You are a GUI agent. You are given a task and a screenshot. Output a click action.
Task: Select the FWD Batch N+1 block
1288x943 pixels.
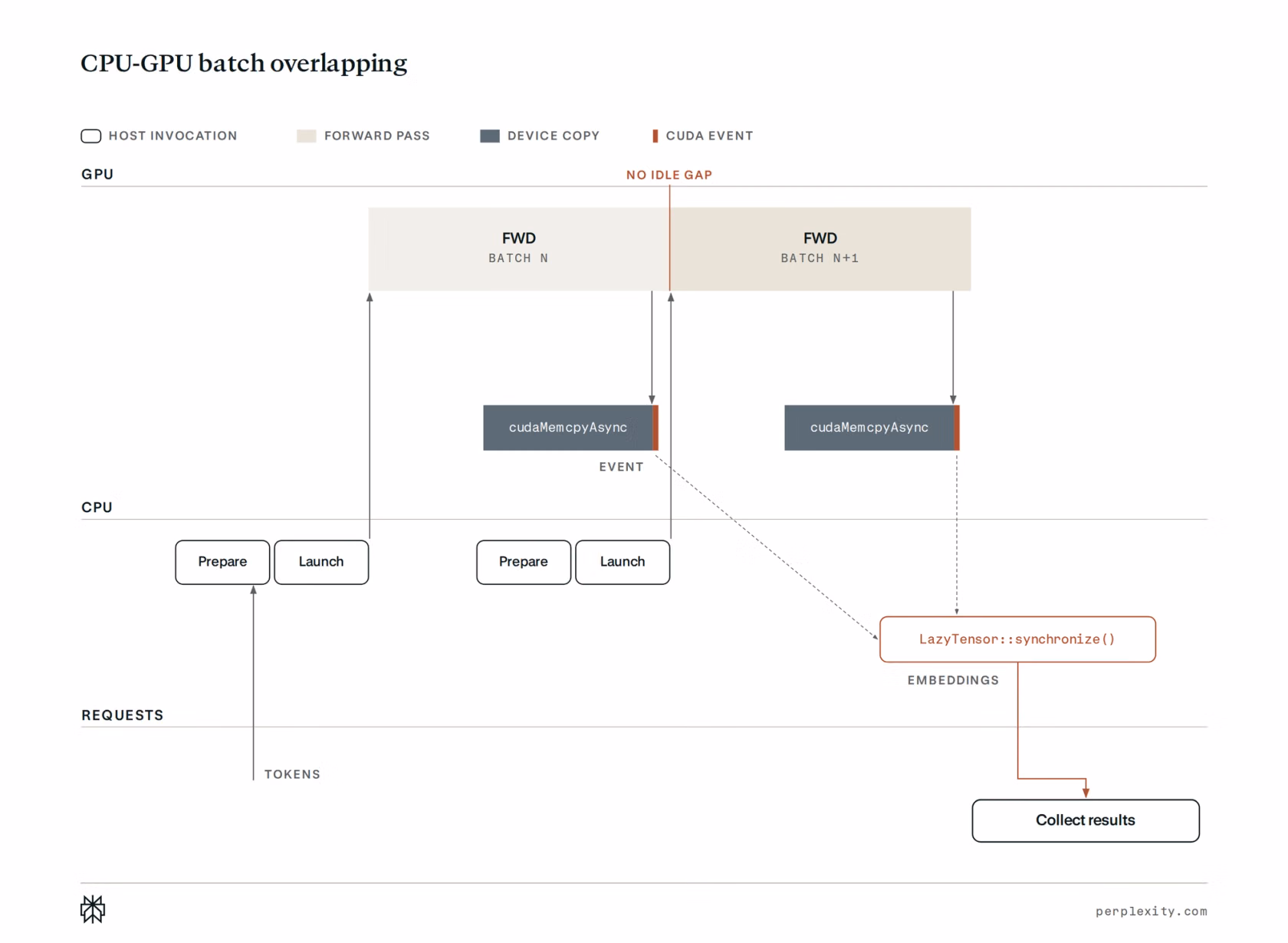[820, 248]
